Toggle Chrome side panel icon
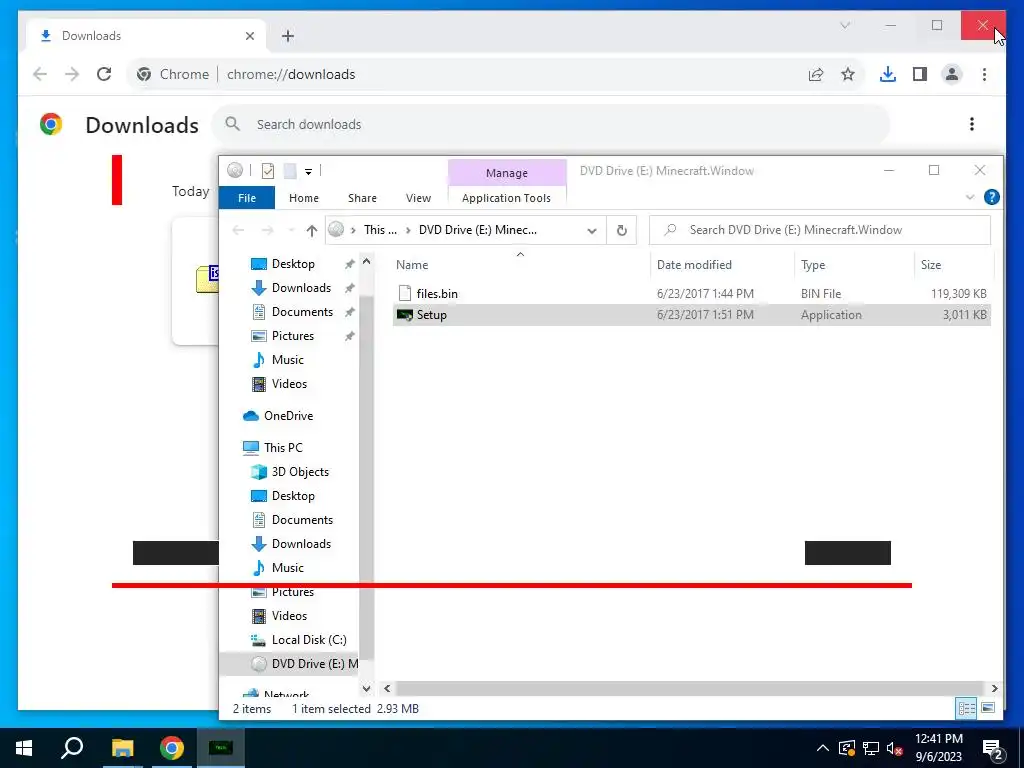 click(x=920, y=74)
